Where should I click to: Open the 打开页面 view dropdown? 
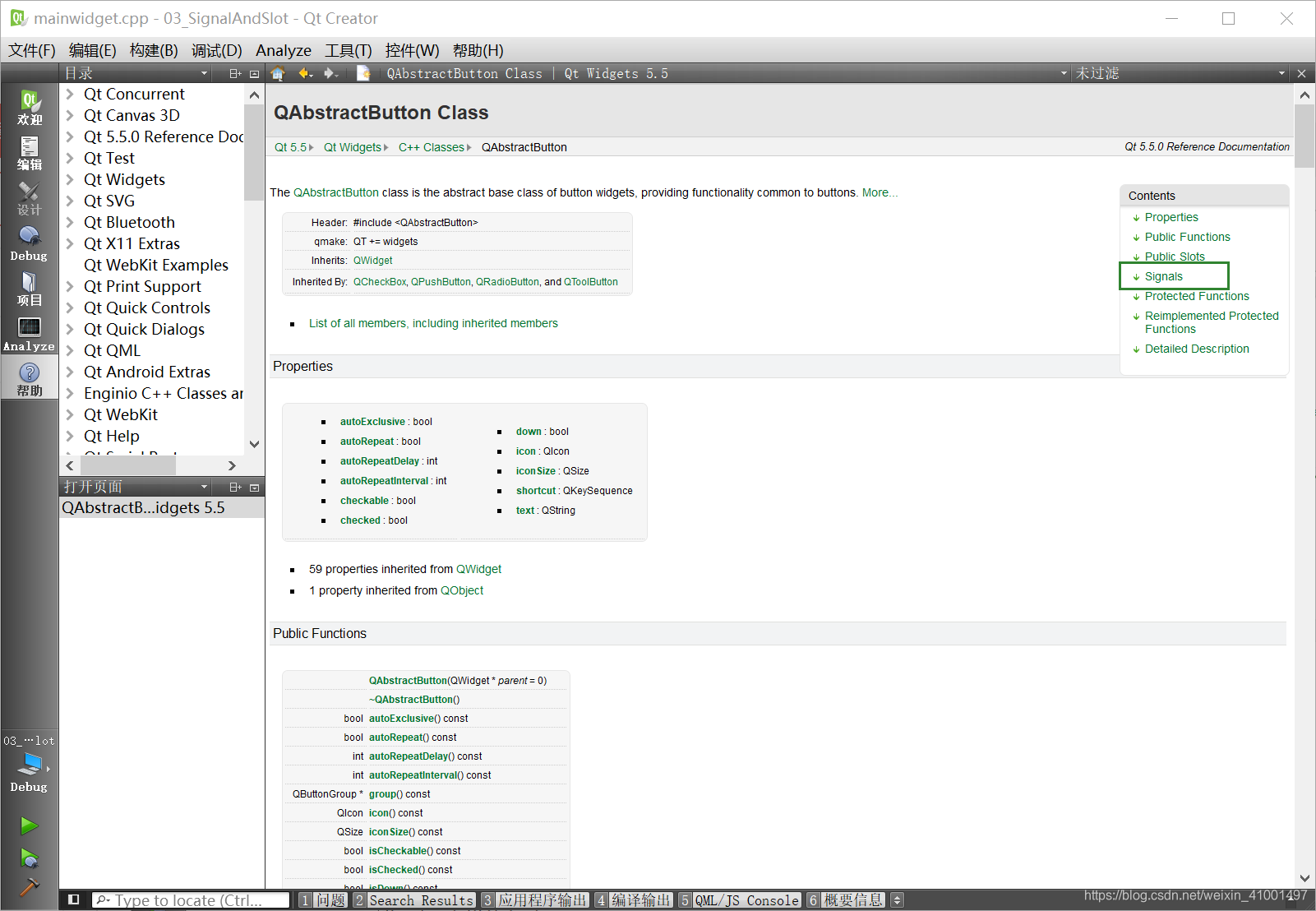pyautogui.click(x=137, y=487)
